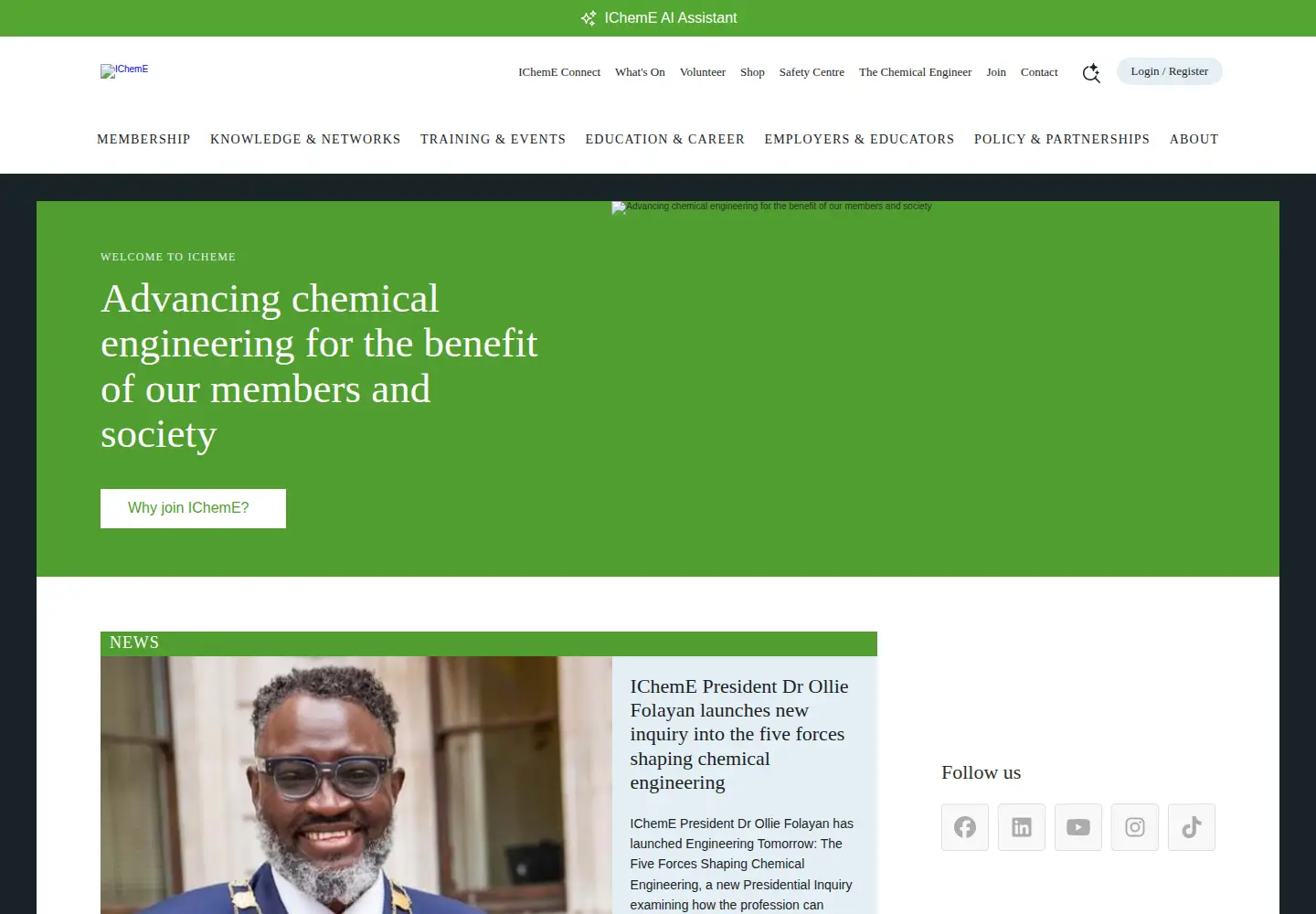This screenshot has height=914, width=1316.
Task: Follow the Volunteer link
Action: (703, 72)
